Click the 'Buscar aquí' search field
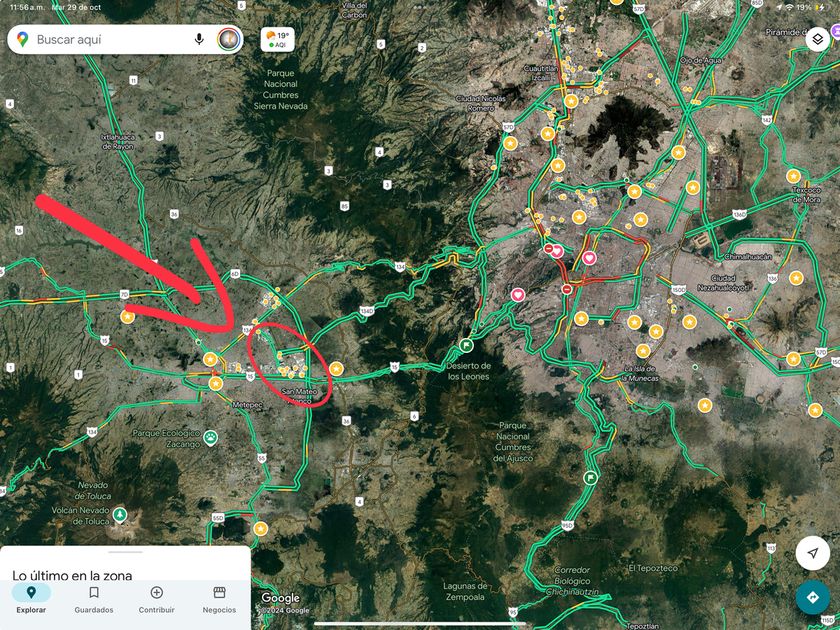Viewport: 840px width, 630px height. pos(125,39)
